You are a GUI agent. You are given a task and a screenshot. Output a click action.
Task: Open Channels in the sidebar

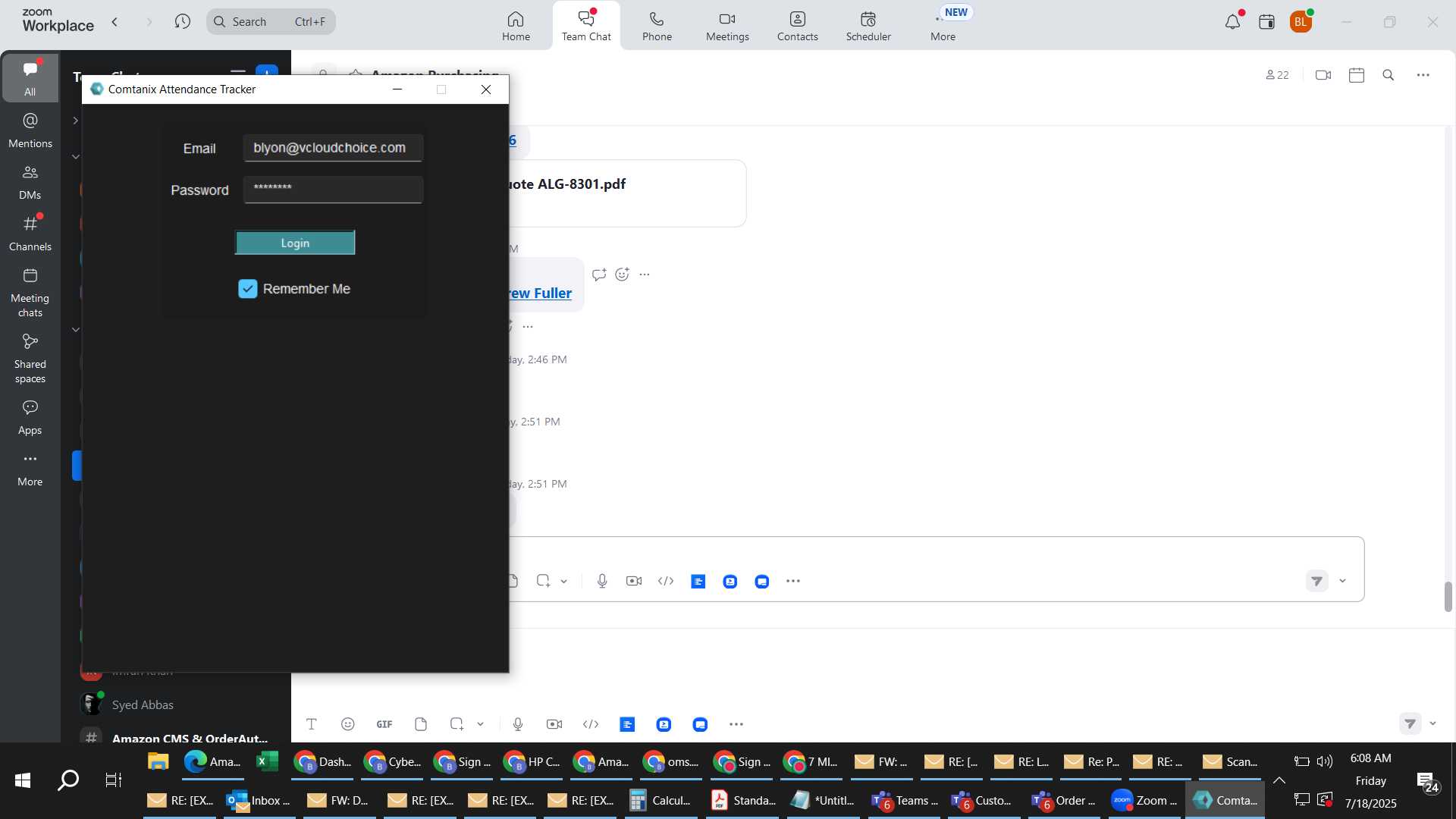[x=30, y=233]
